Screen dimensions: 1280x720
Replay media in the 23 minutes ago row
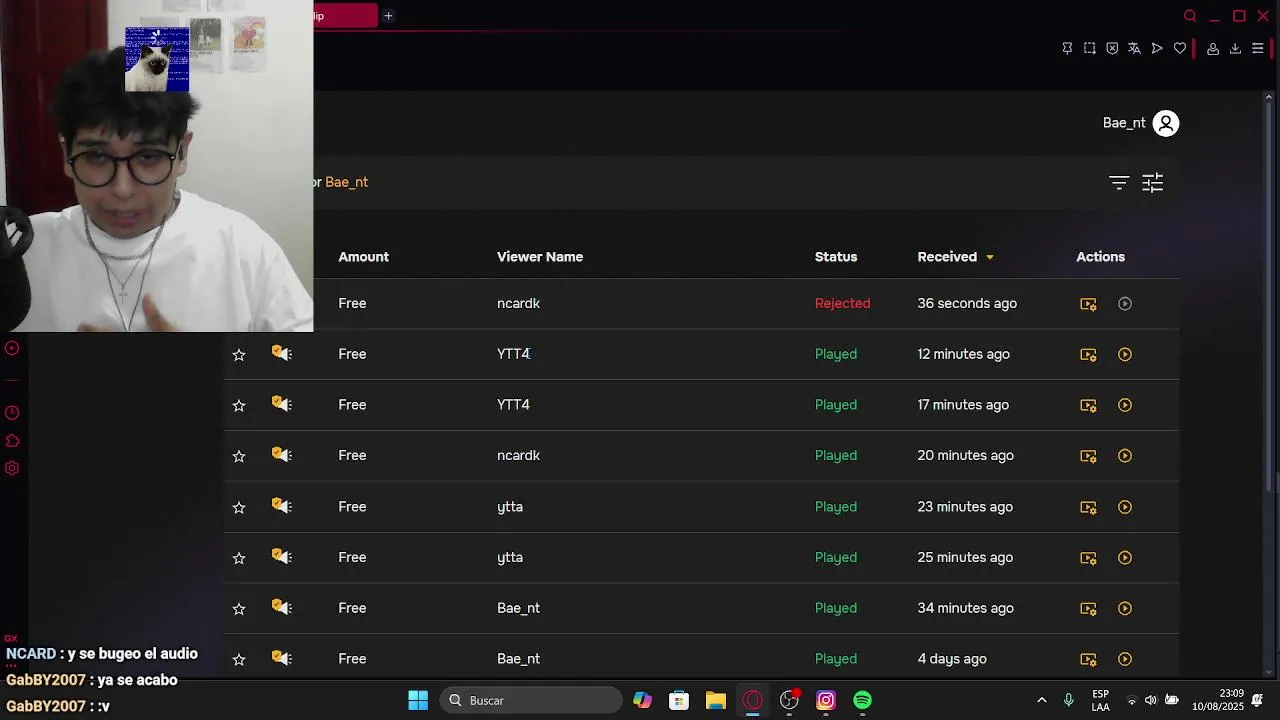coord(1125,507)
